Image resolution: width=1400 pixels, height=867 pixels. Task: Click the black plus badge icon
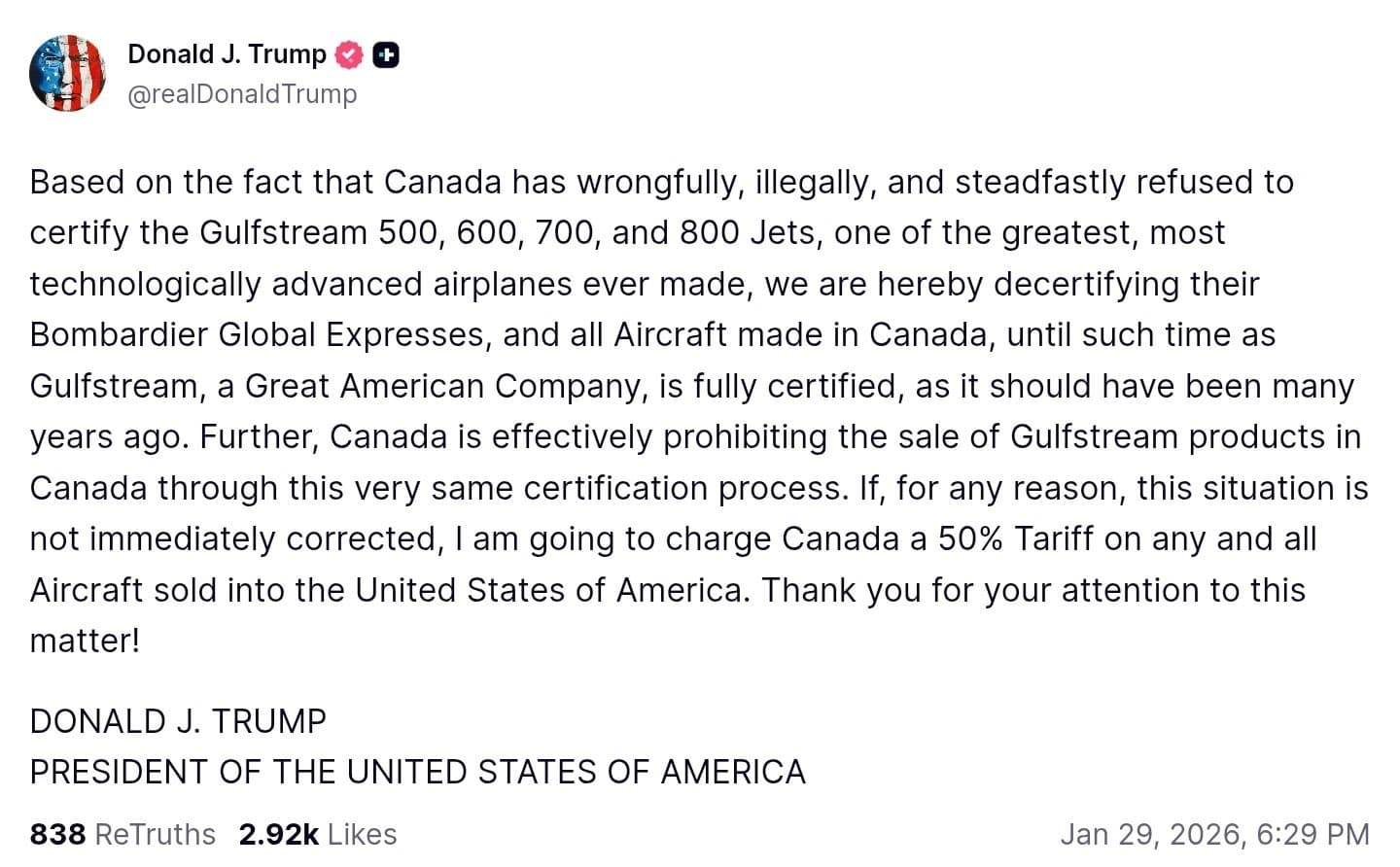coord(386,55)
